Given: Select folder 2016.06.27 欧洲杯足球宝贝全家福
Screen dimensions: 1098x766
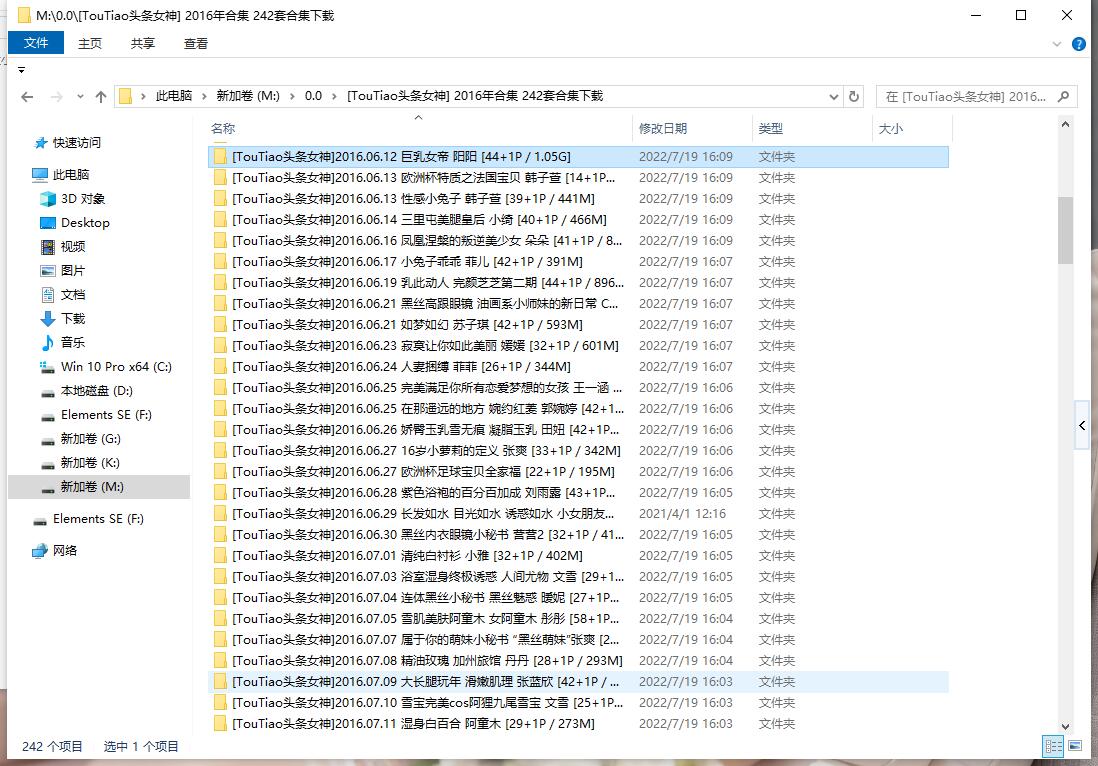Looking at the screenshot, I should point(578,472).
